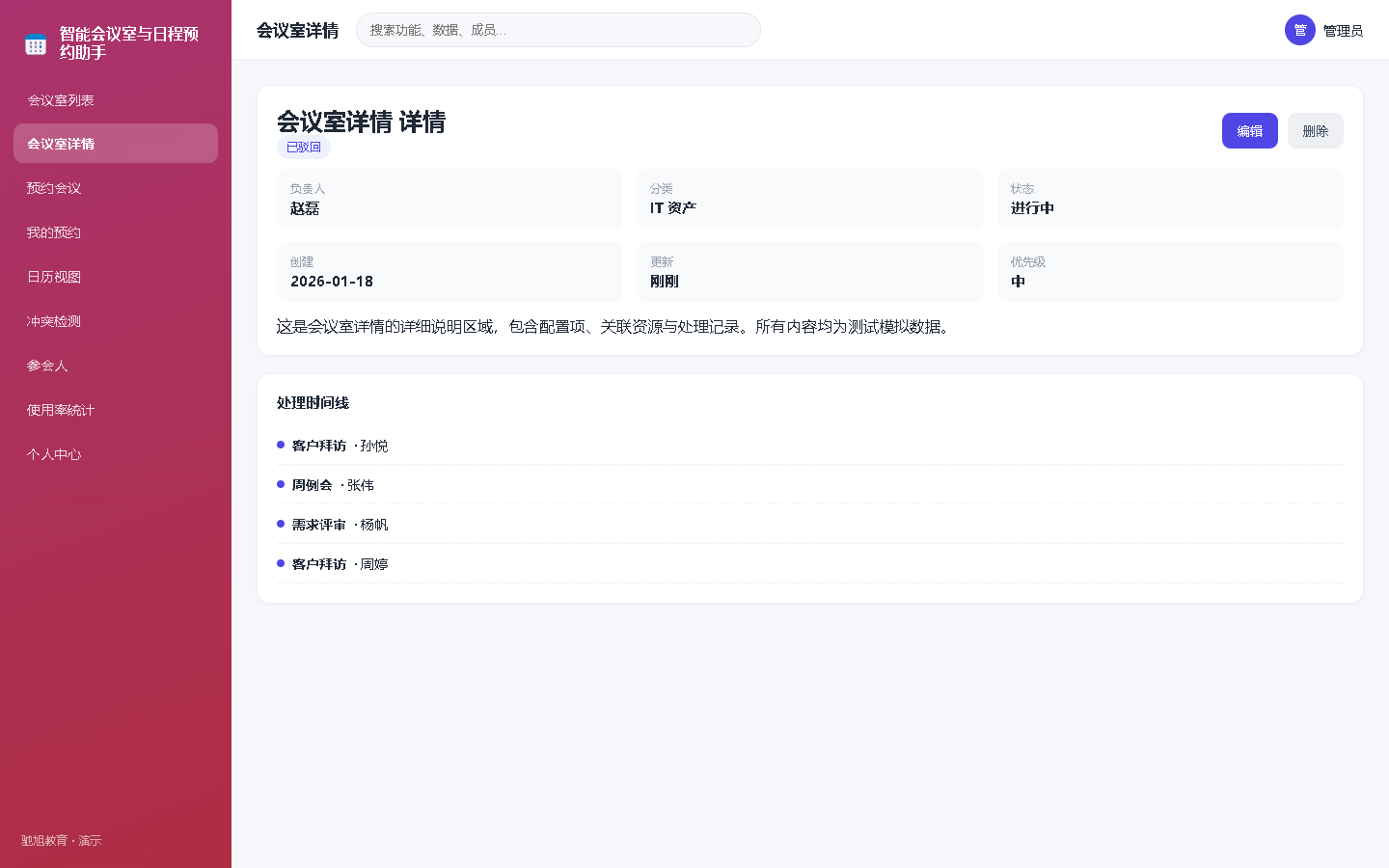The width and height of the screenshot is (1389, 868).
Task: Click the 已驳回 status badge
Action: [304, 148]
